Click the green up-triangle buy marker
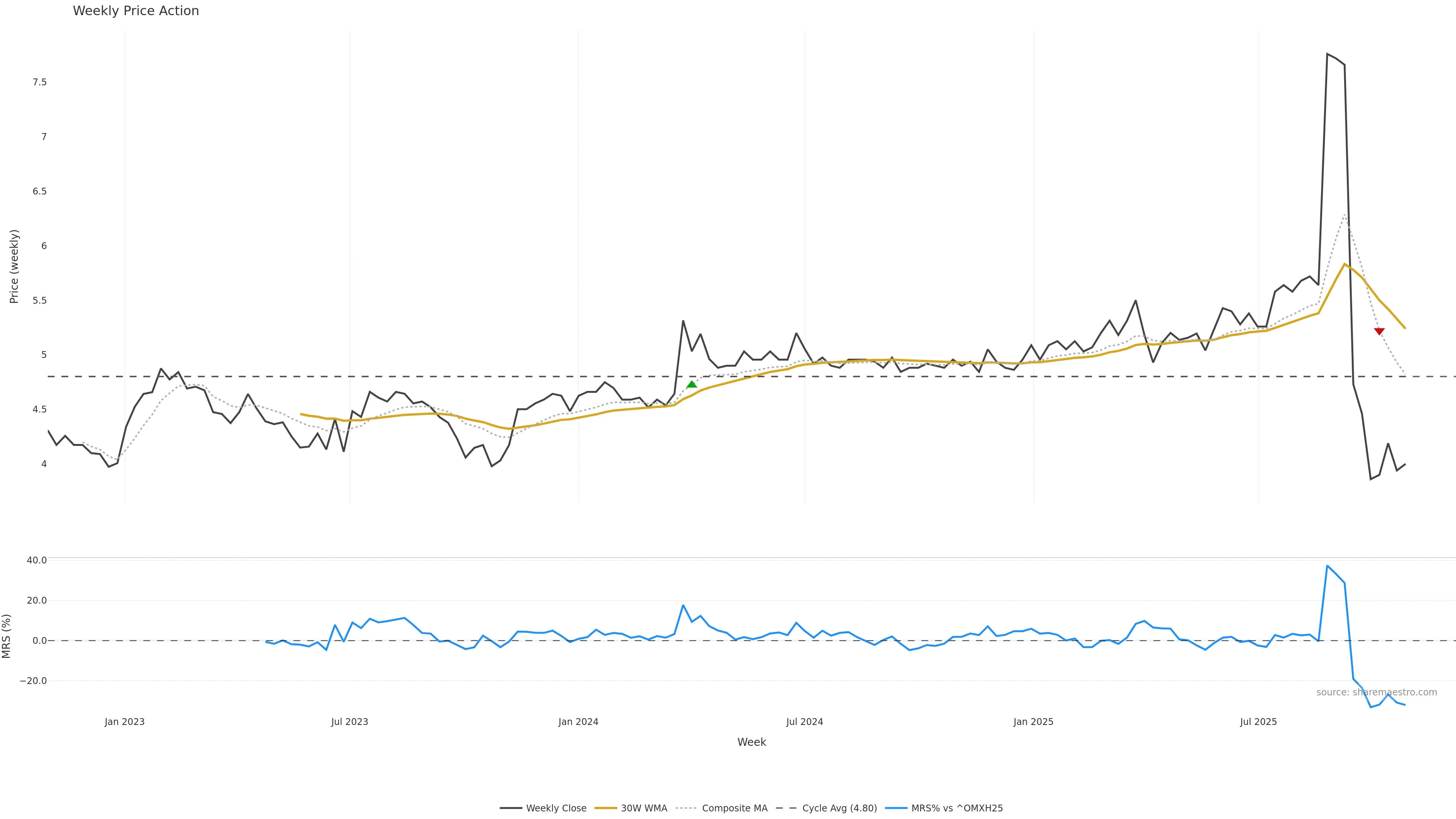Image resolution: width=1456 pixels, height=819 pixels. click(691, 384)
